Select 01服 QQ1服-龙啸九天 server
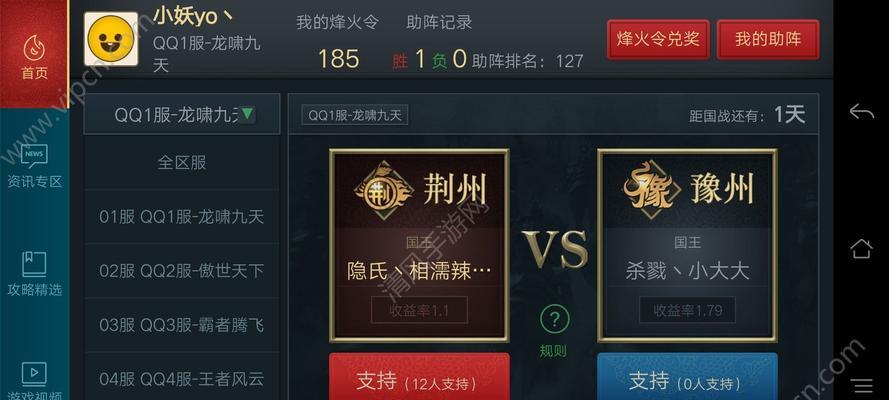The height and width of the screenshot is (400, 889). pyautogui.click(x=182, y=216)
